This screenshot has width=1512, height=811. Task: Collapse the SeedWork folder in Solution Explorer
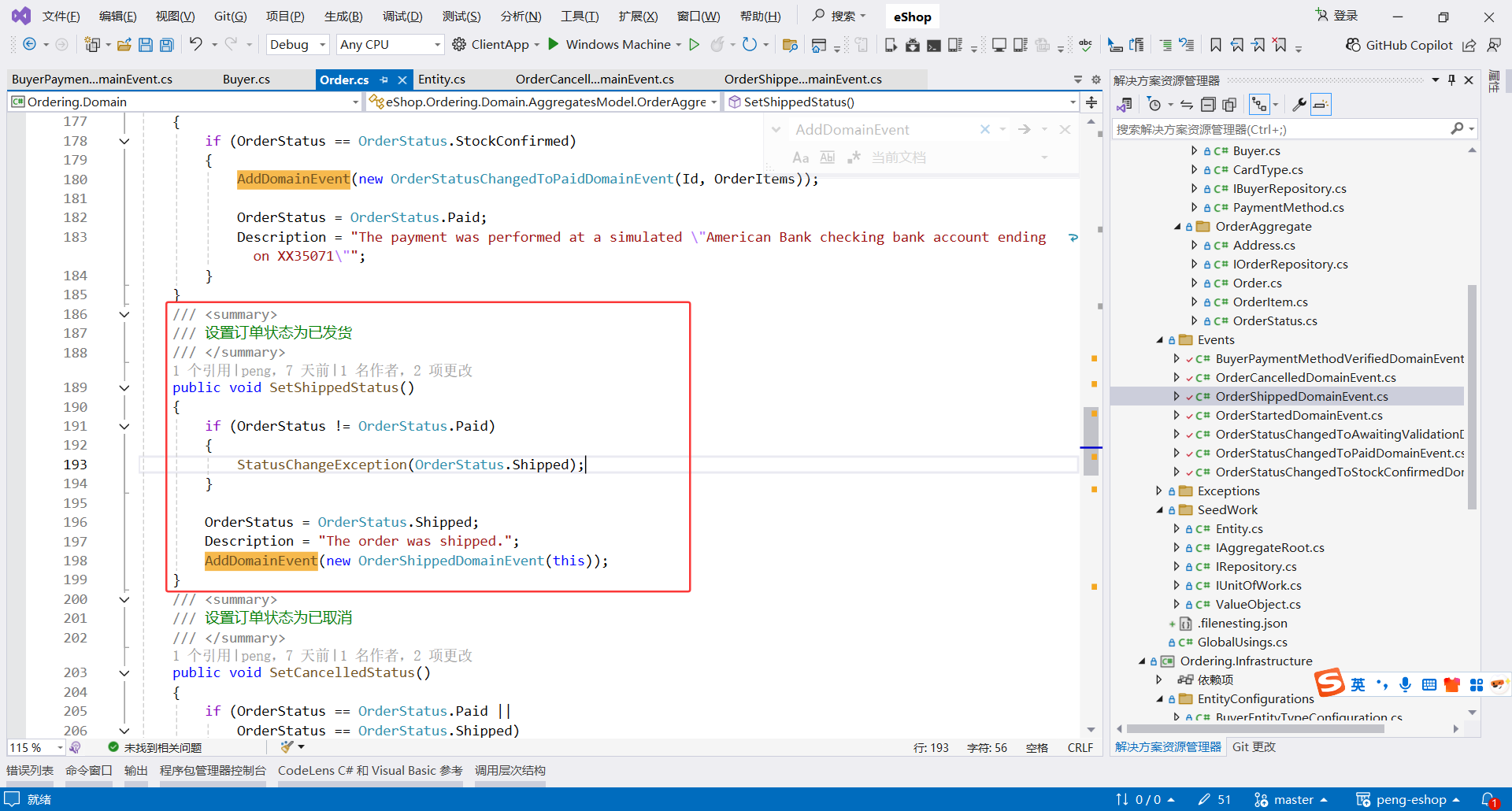[x=1159, y=510]
